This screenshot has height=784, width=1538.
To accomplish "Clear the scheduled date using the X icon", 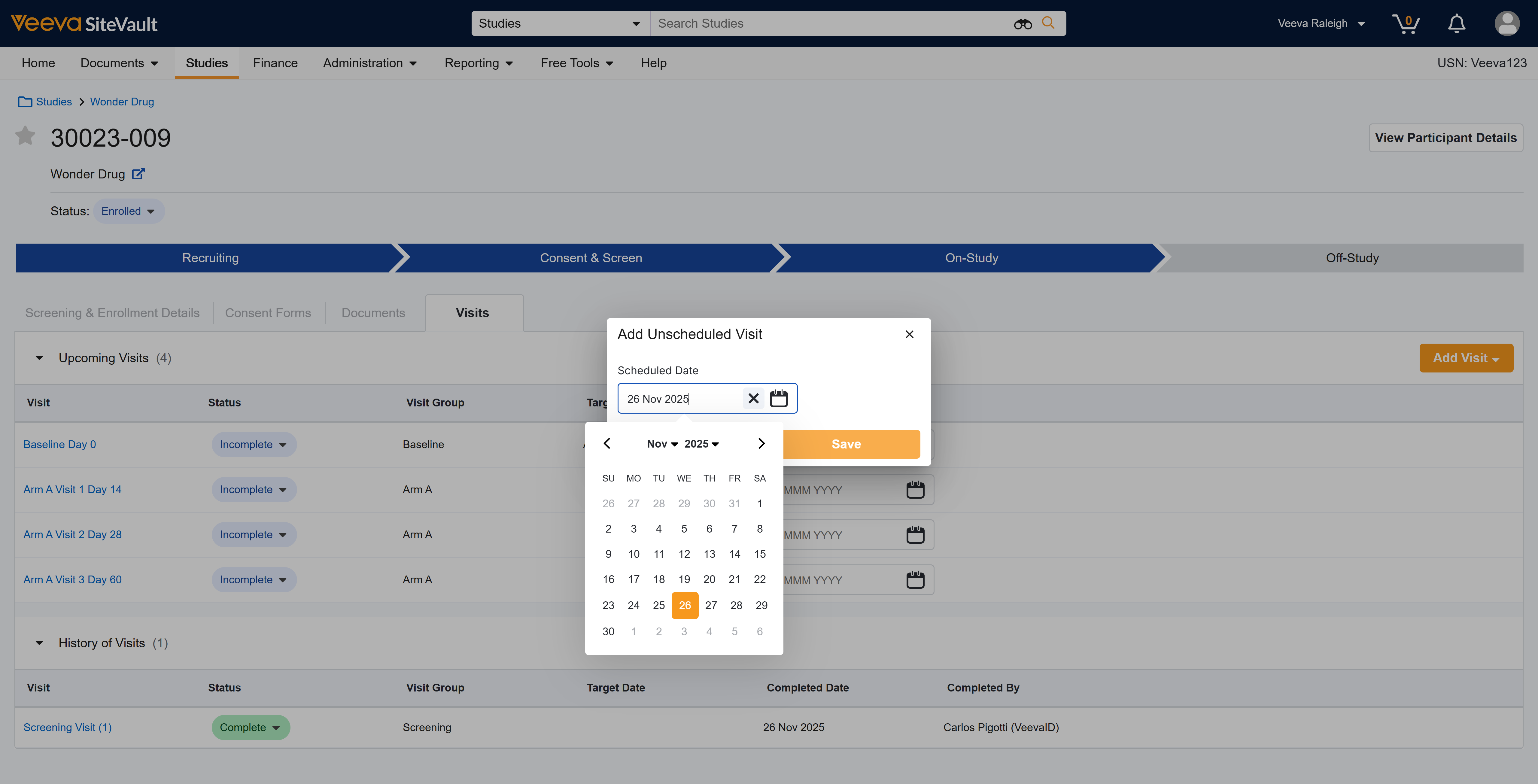I will [753, 398].
